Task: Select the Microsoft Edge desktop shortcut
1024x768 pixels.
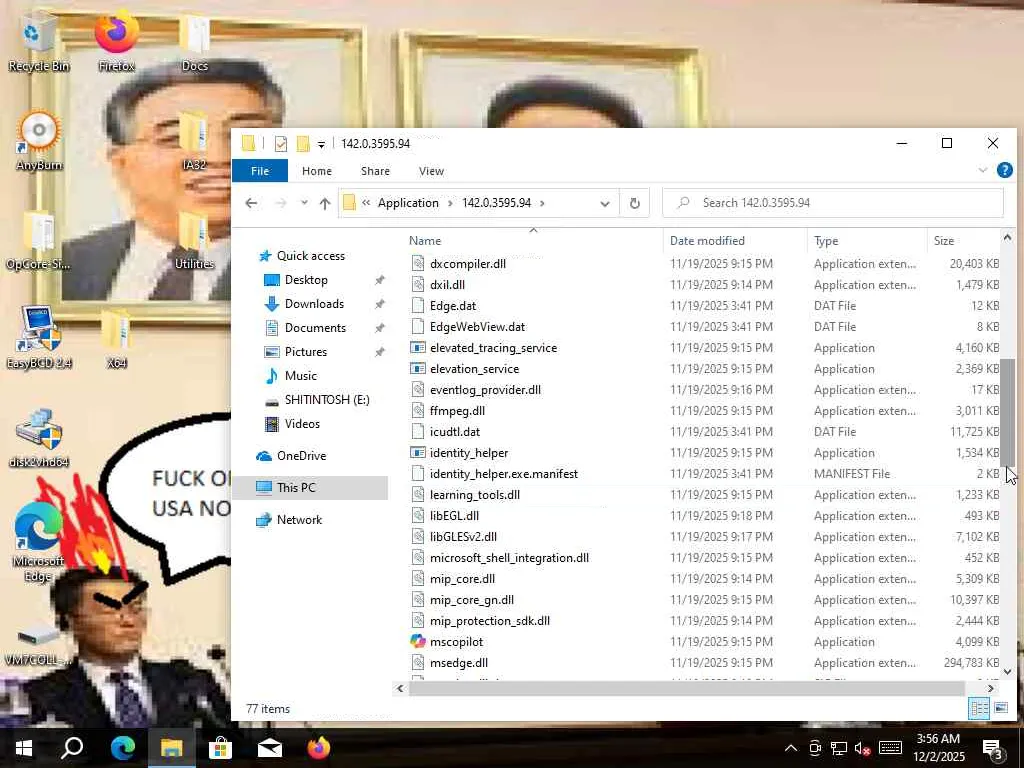Action: 39,543
